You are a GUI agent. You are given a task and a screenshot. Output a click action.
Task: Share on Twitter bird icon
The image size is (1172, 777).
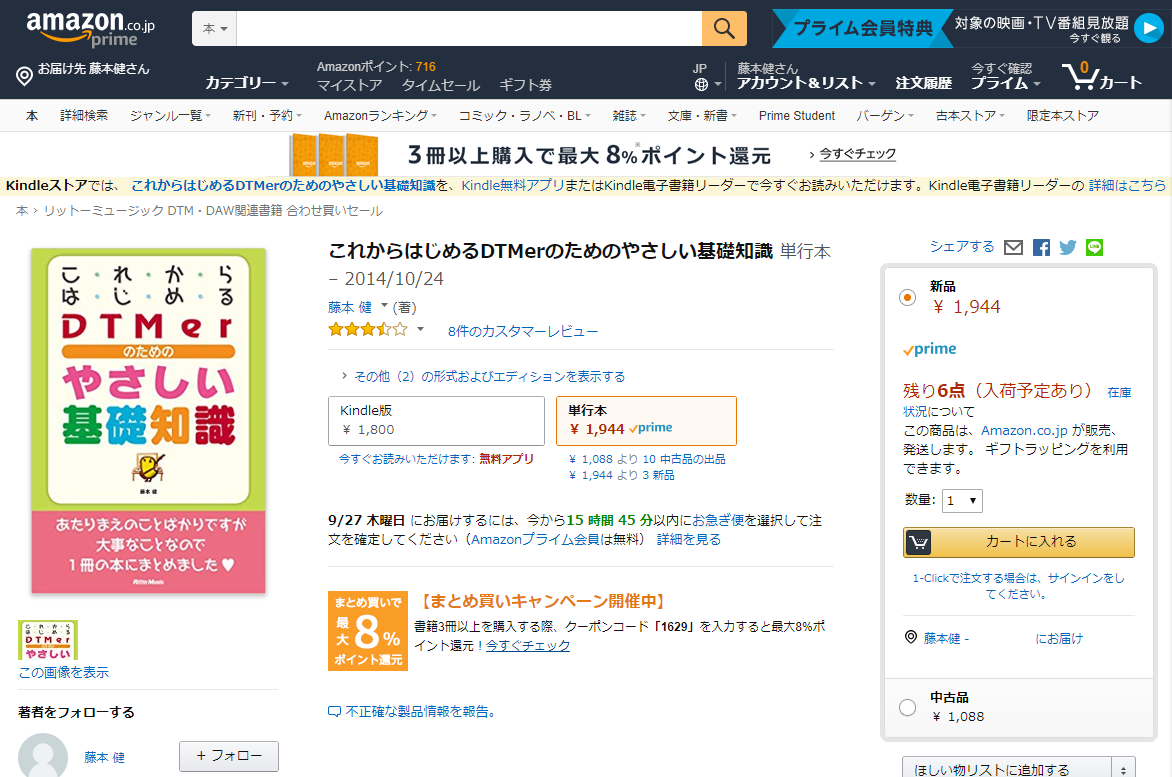pos(1068,247)
